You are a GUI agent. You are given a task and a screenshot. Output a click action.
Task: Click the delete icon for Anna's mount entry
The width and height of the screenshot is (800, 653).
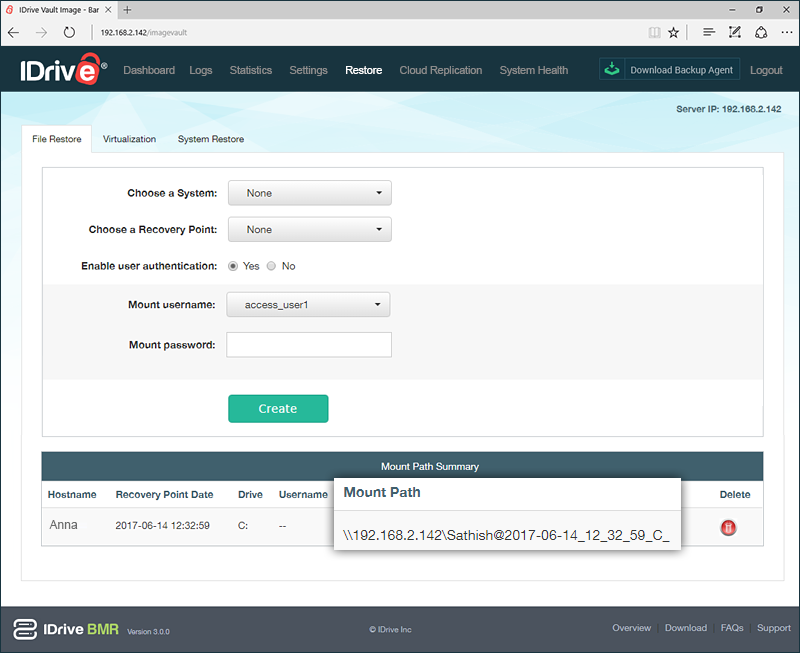click(x=728, y=527)
